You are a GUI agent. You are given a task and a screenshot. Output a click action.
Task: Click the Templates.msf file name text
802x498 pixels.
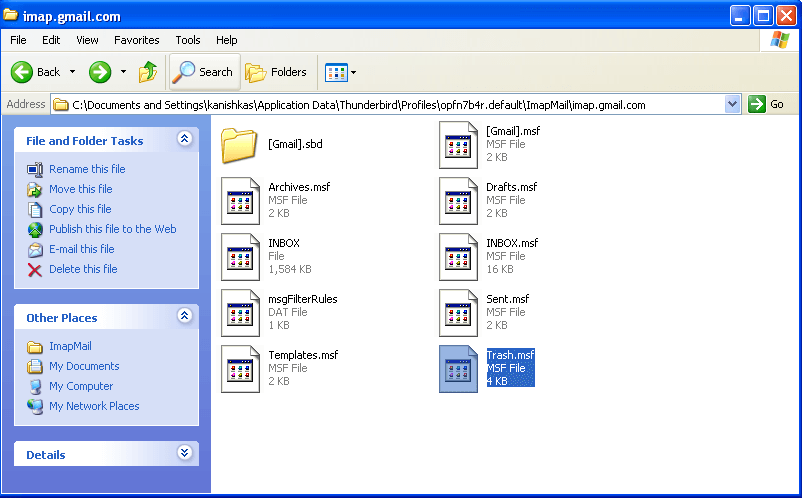click(x=303, y=355)
